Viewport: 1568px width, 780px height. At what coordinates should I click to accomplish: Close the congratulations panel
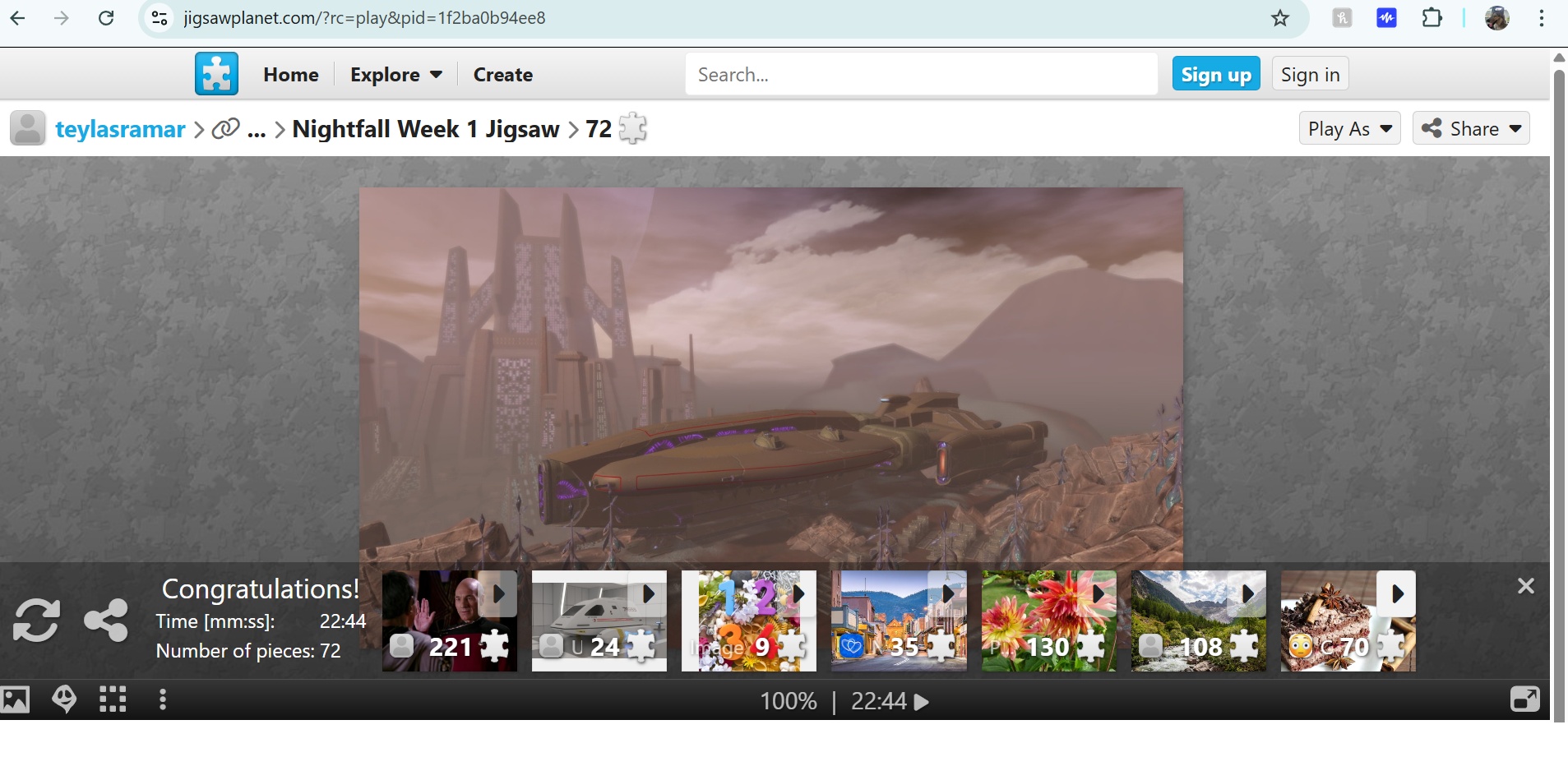point(1526,586)
